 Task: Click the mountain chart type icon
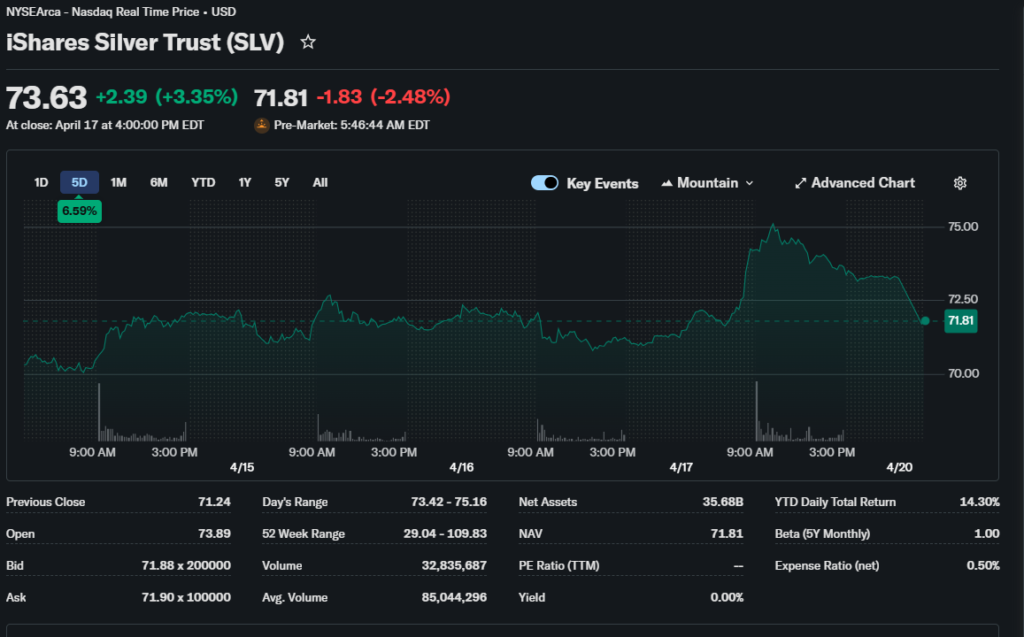pos(666,183)
